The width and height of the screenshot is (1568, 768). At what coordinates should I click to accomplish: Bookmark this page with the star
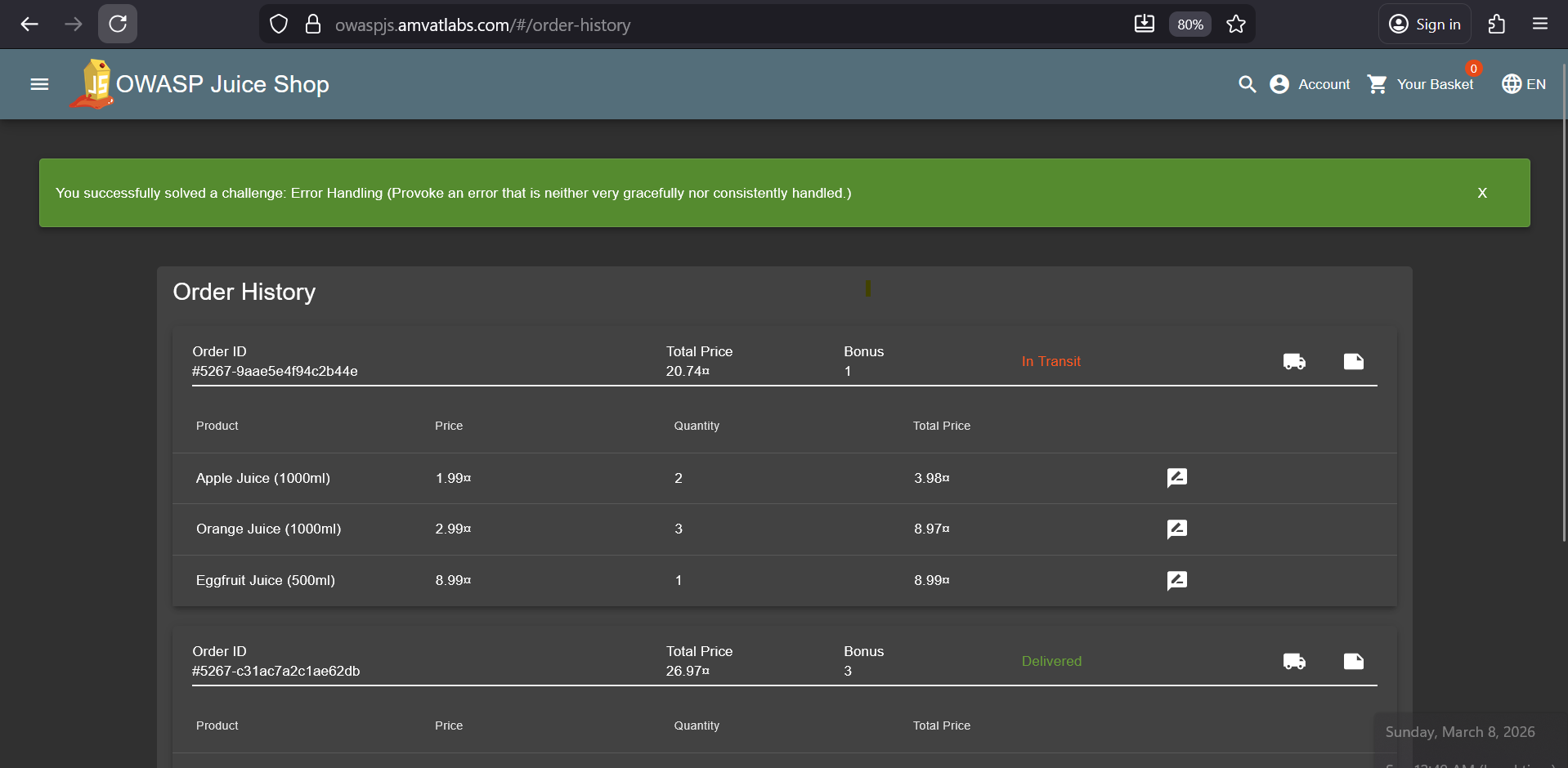(1236, 25)
